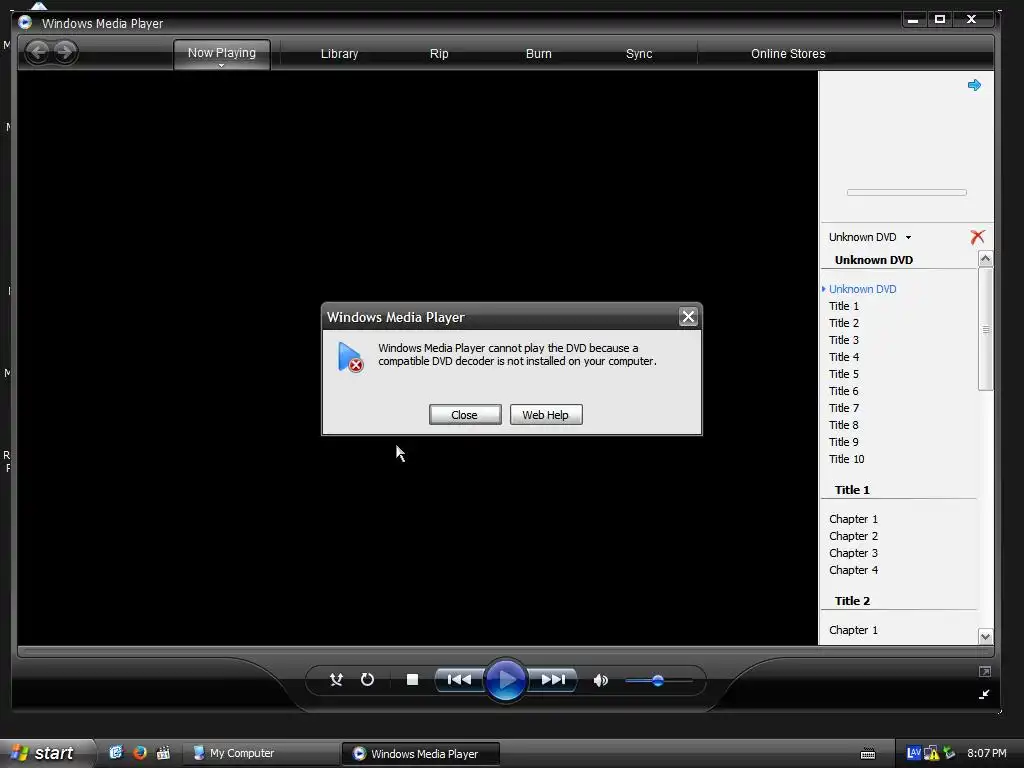Open the Now Playing tab

pos(221,53)
